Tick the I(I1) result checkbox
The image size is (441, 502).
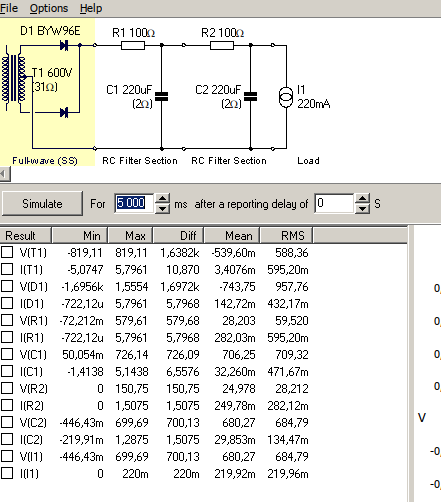7,473
